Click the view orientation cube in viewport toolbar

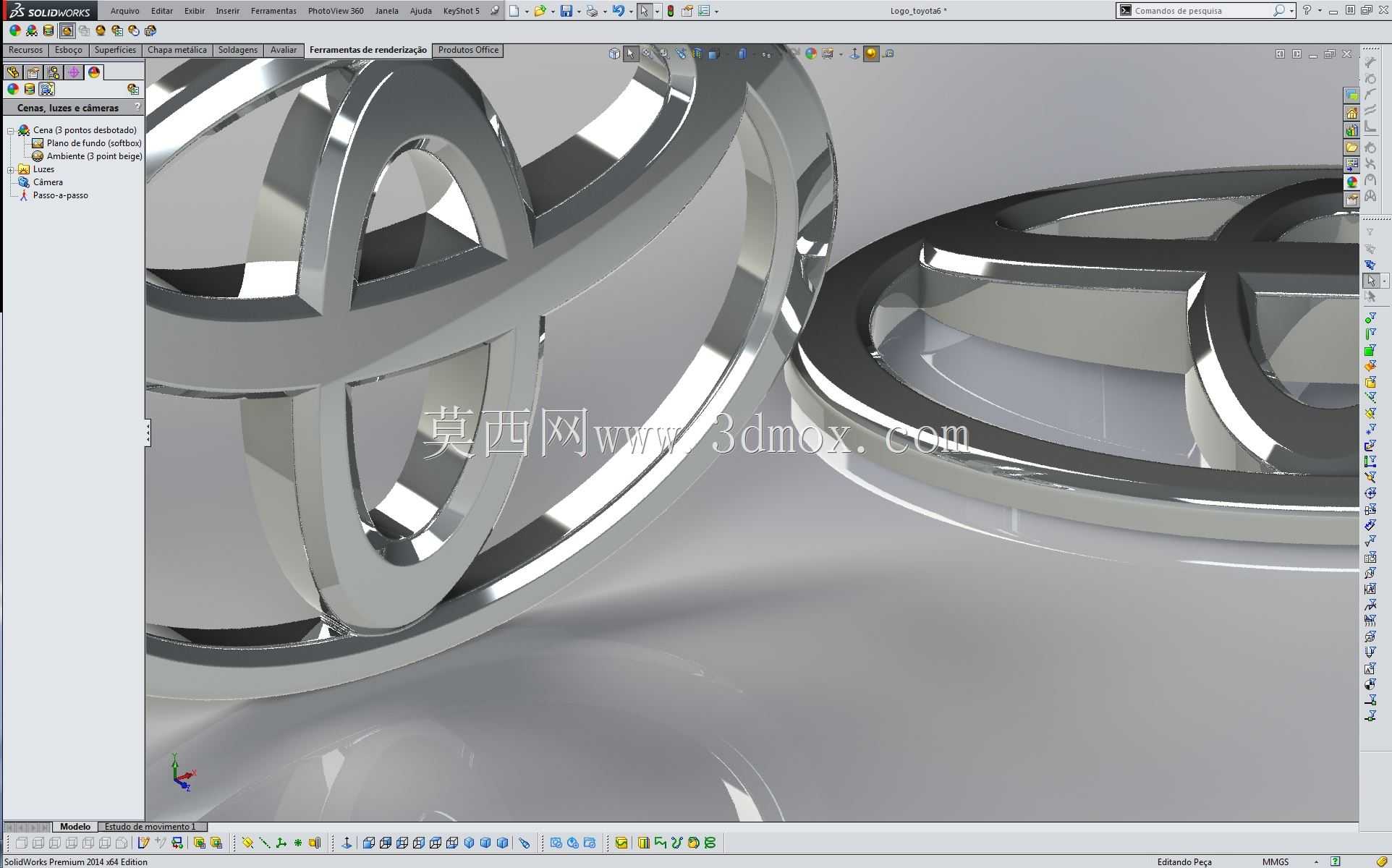614,54
